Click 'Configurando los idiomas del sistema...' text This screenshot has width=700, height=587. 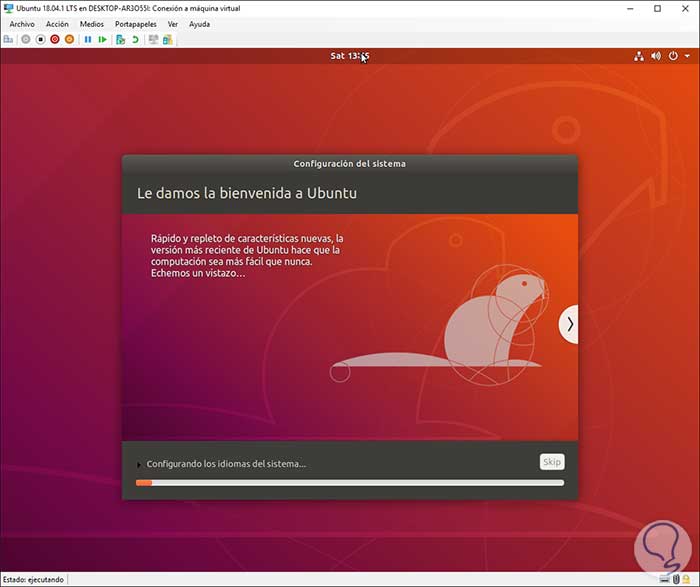pyautogui.click(x=226, y=464)
